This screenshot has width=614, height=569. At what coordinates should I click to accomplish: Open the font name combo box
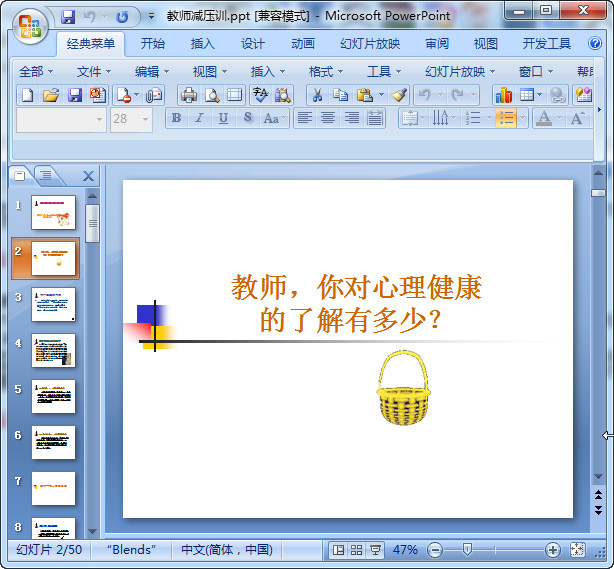61,119
